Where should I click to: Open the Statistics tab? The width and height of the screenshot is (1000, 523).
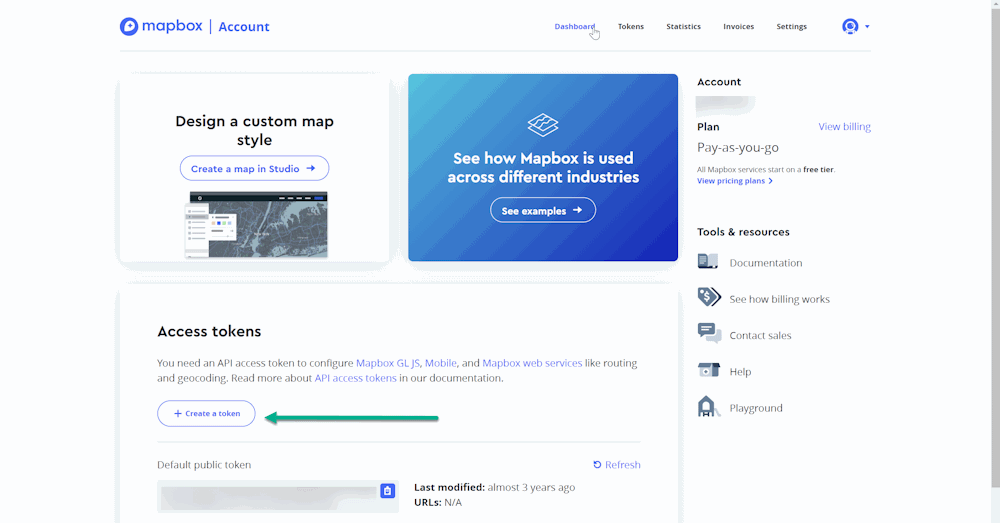(x=683, y=26)
